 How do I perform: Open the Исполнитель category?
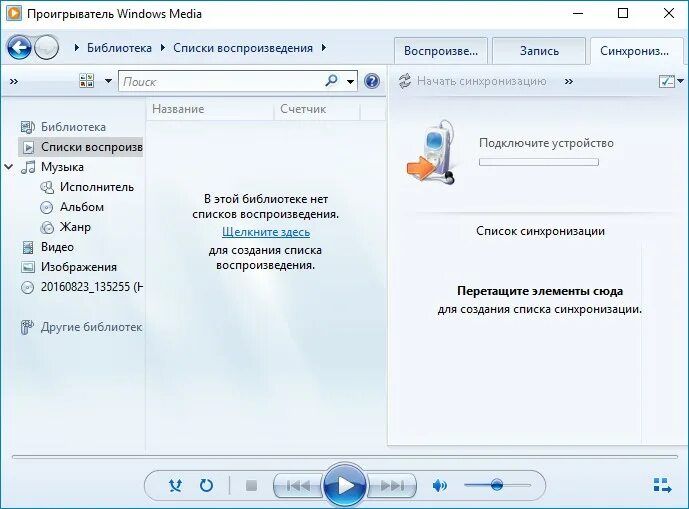tap(97, 187)
